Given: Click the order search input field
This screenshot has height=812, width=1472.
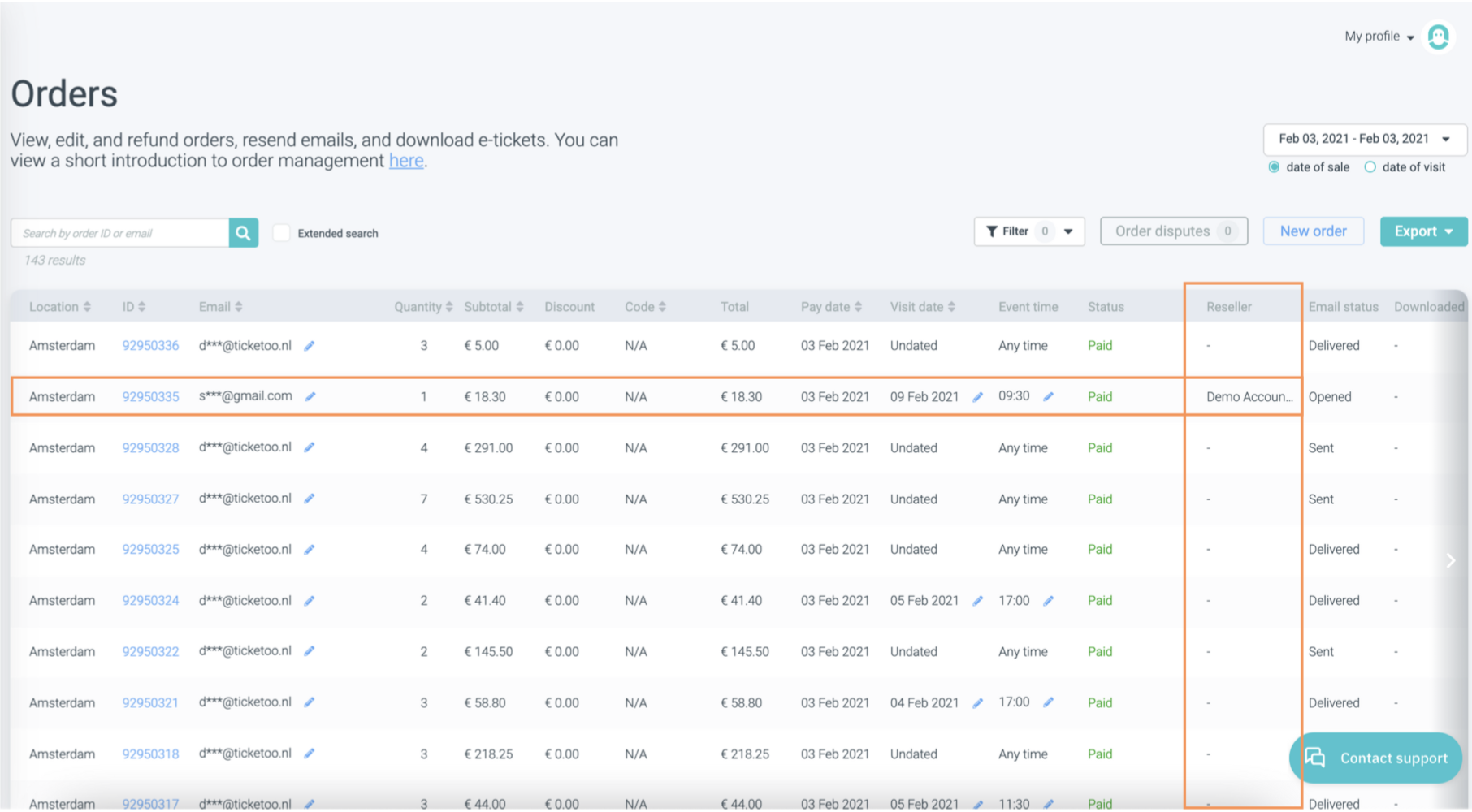Looking at the screenshot, I should tap(120, 233).
